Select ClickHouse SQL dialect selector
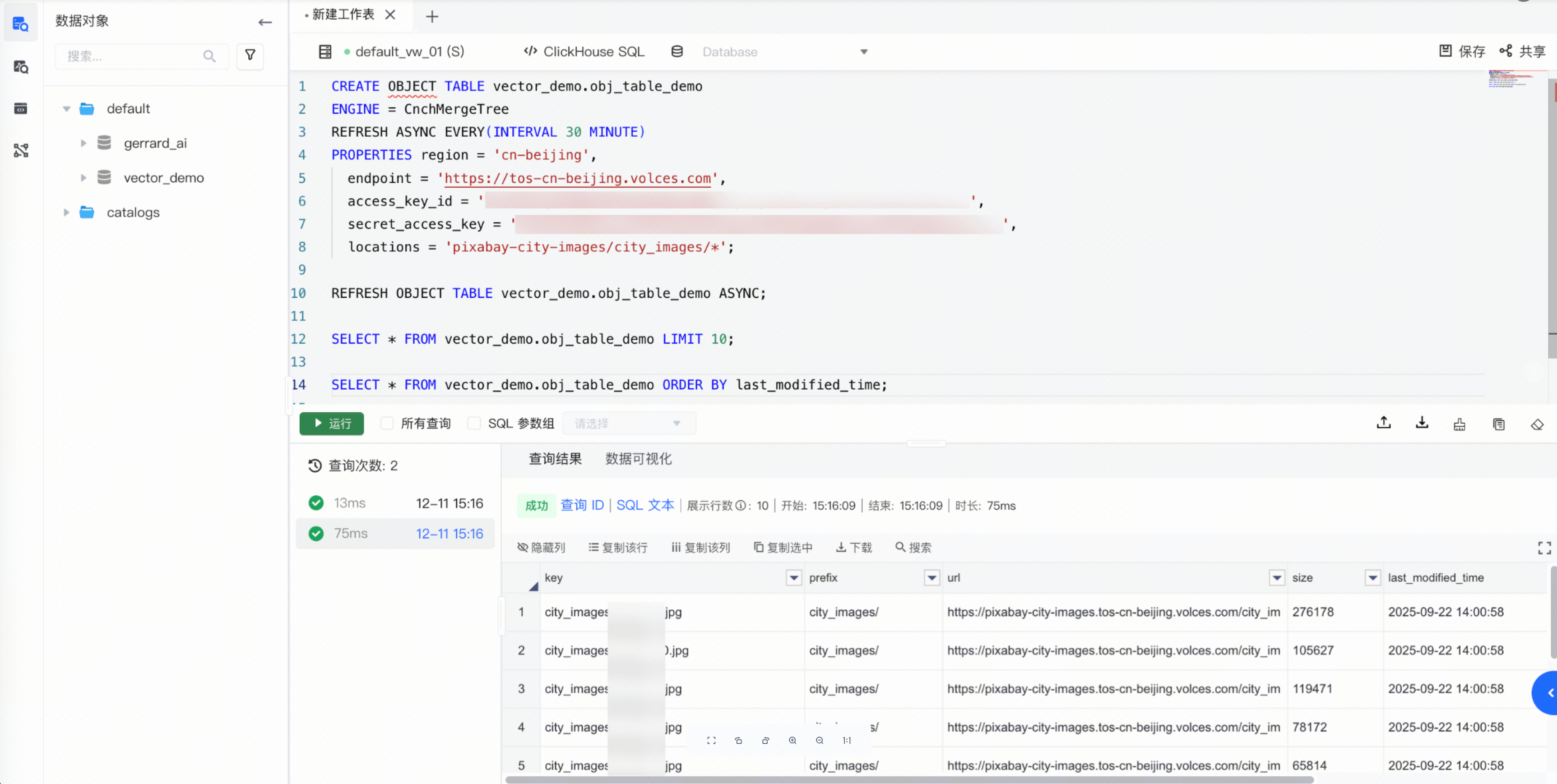Screen dimensions: 1557x784 (x=584, y=52)
